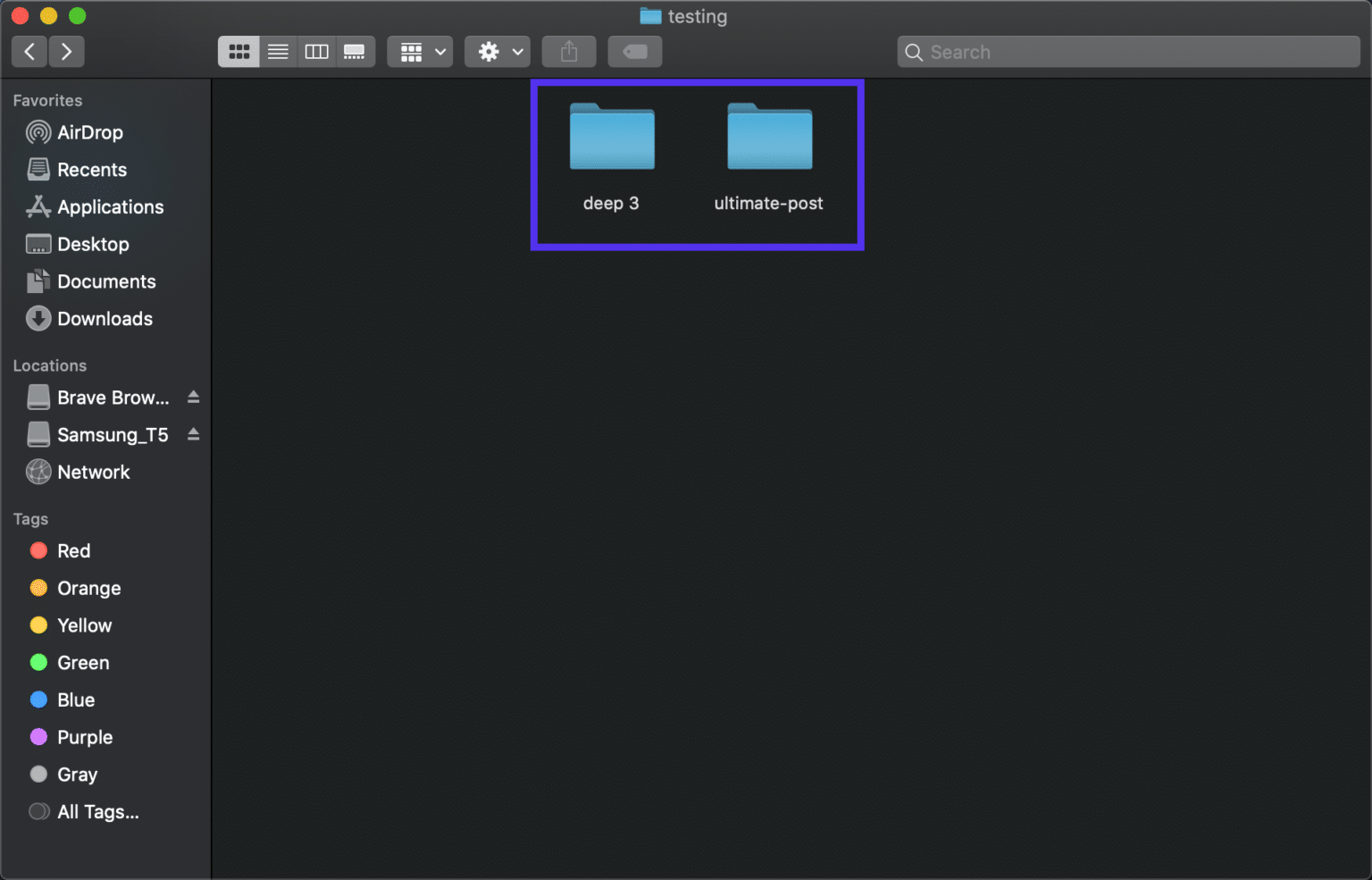Open the action gear dropdown menu
Screen dimensions: 1372x880
(497, 51)
